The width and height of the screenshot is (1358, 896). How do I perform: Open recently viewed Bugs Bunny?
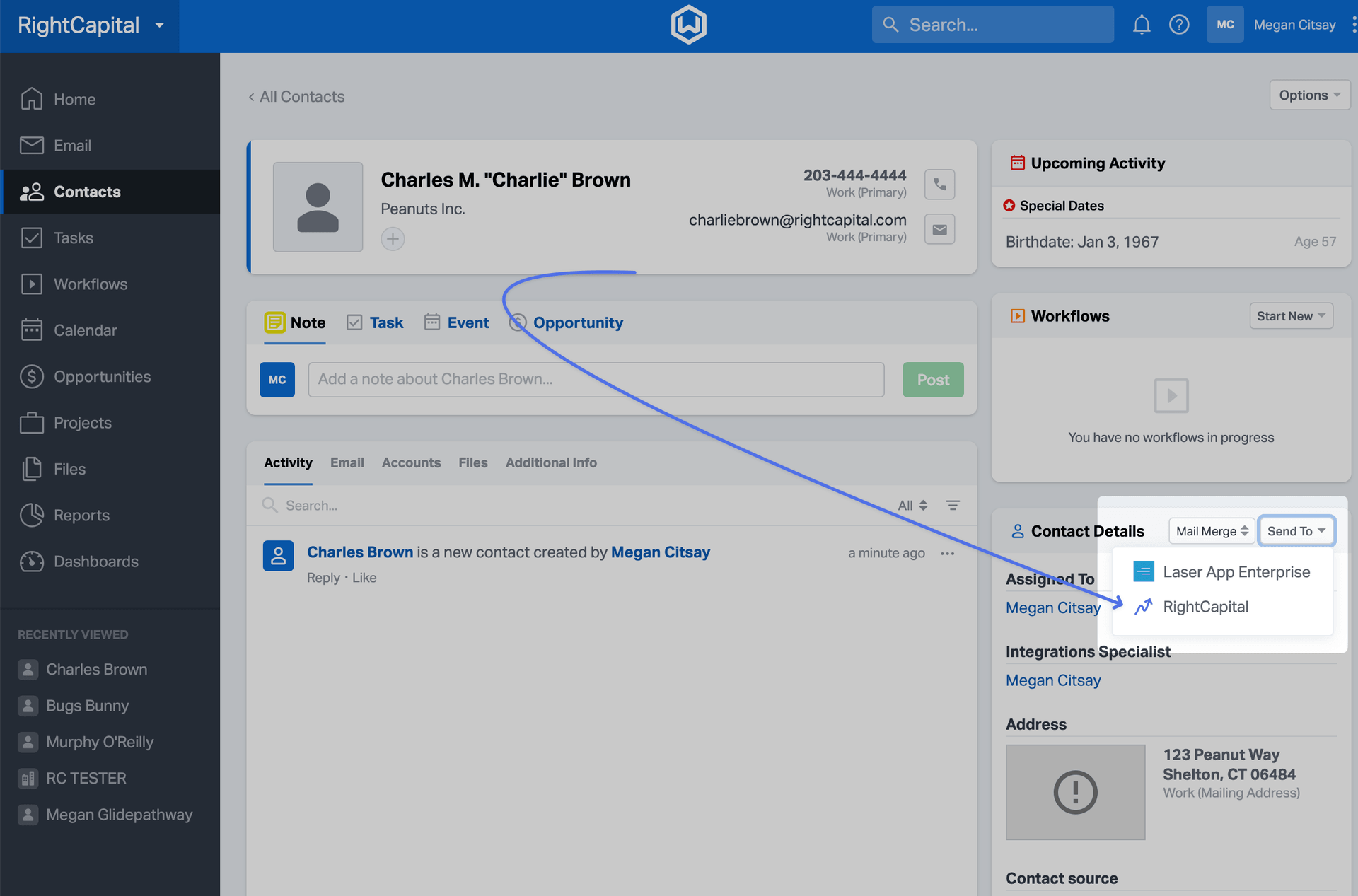(74, 706)
